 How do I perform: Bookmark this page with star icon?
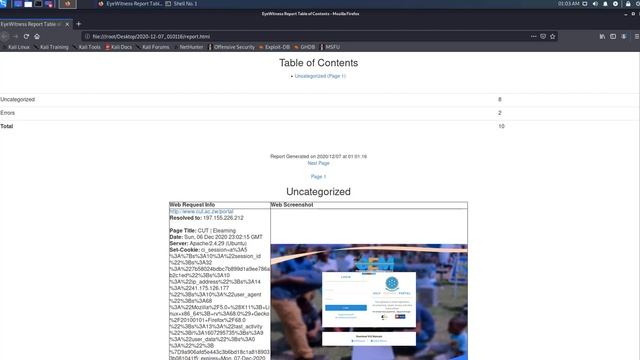click(553, 36)
